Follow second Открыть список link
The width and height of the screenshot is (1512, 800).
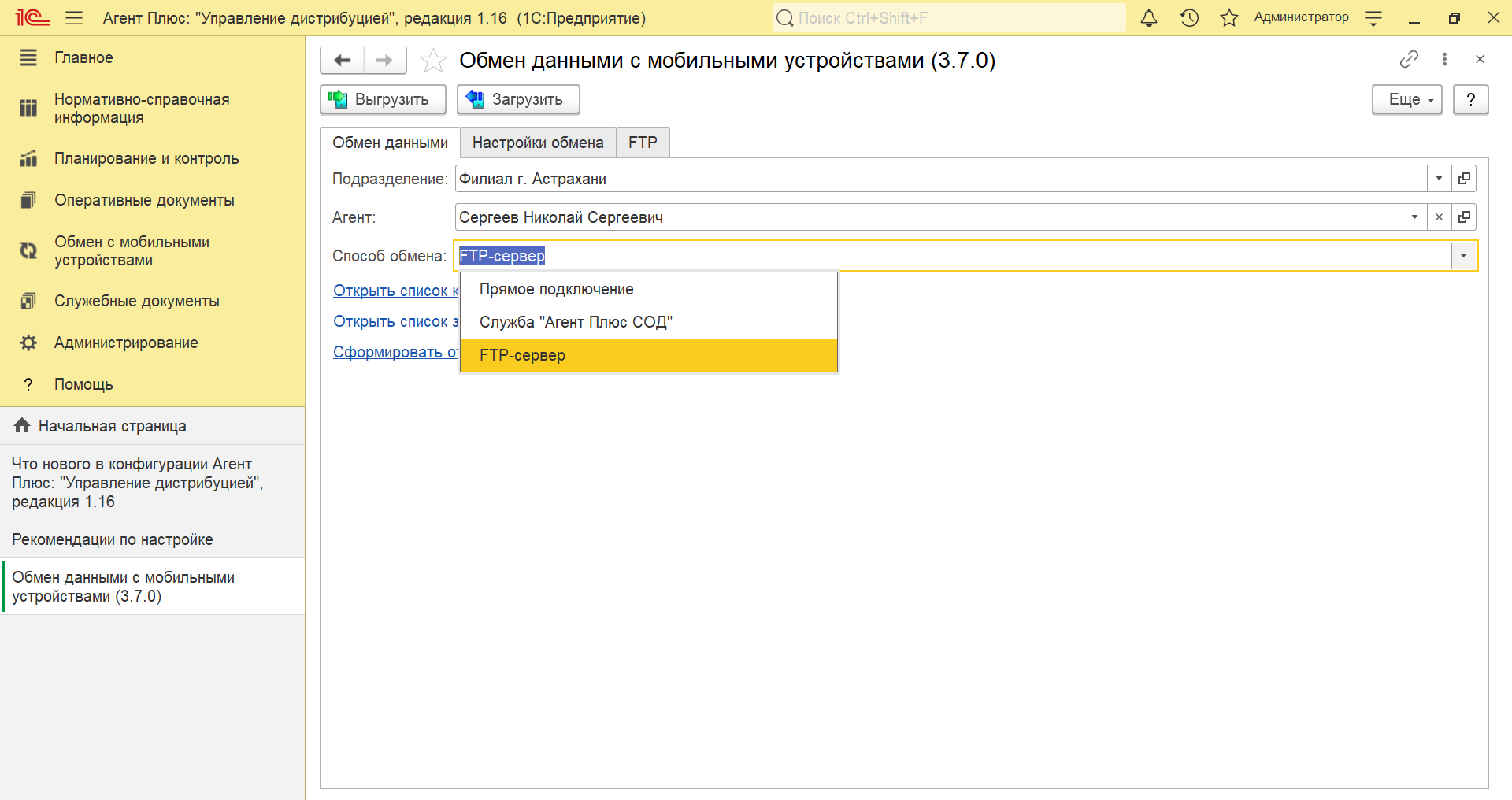[x=395, y=321]
